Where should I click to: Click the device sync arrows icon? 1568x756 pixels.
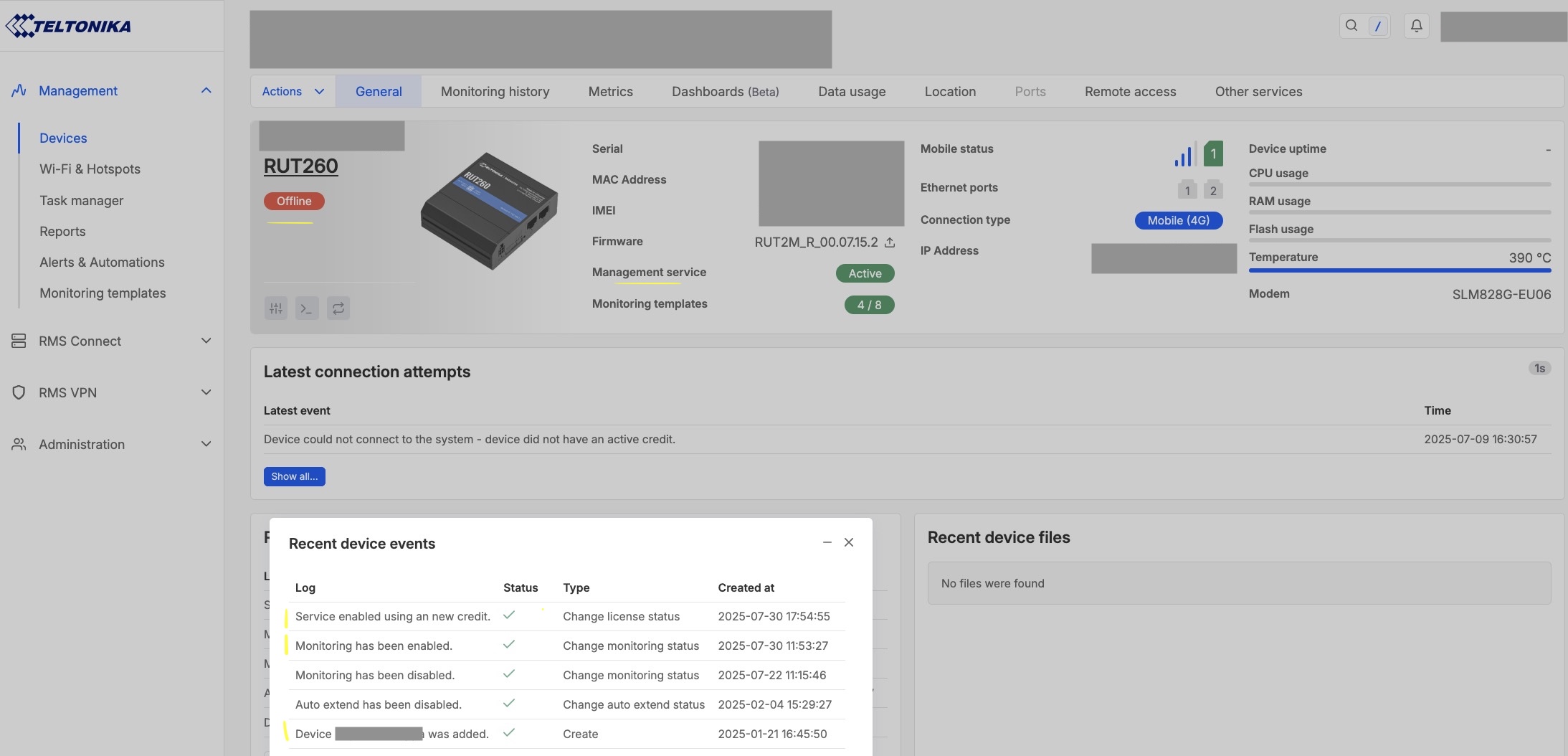[x=338, y=308]
